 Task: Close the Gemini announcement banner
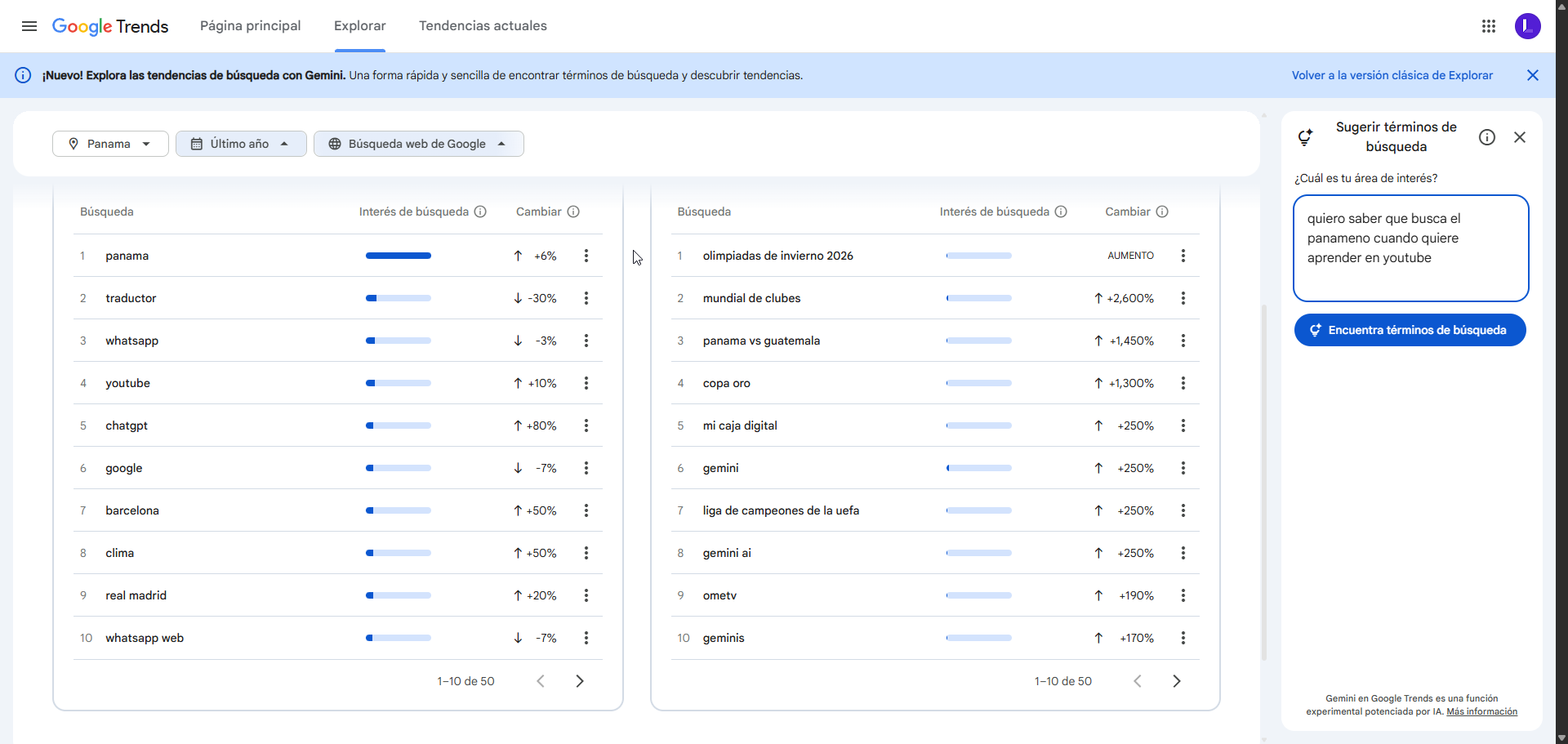pyautogui.click(x=1533, y=75)
